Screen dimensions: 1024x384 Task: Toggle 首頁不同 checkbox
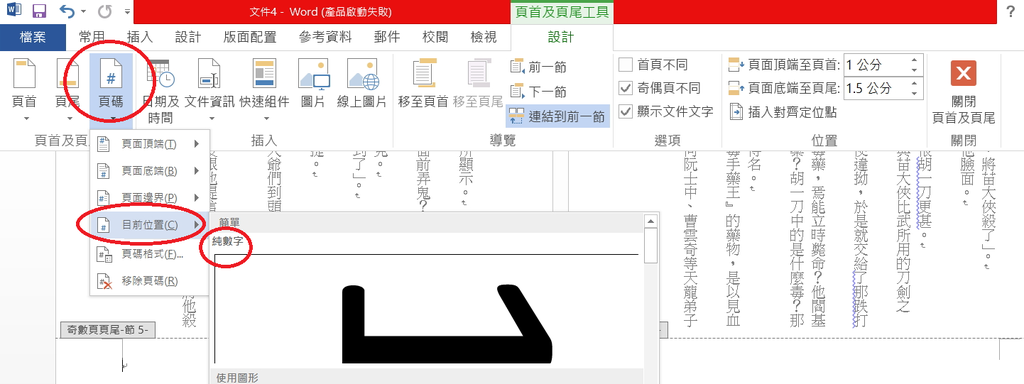point(626,65)
